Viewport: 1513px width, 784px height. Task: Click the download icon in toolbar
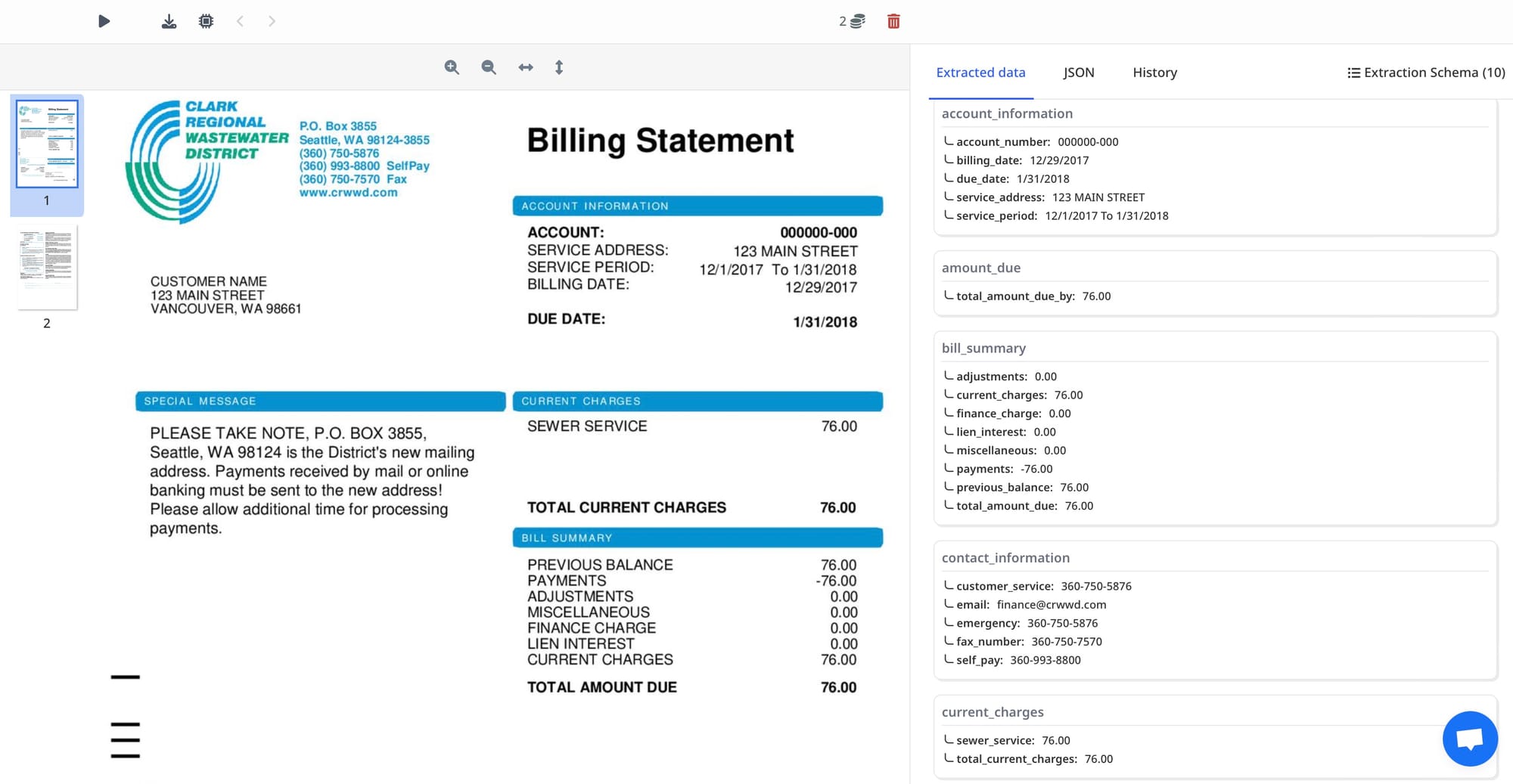(x=169, y=21)
